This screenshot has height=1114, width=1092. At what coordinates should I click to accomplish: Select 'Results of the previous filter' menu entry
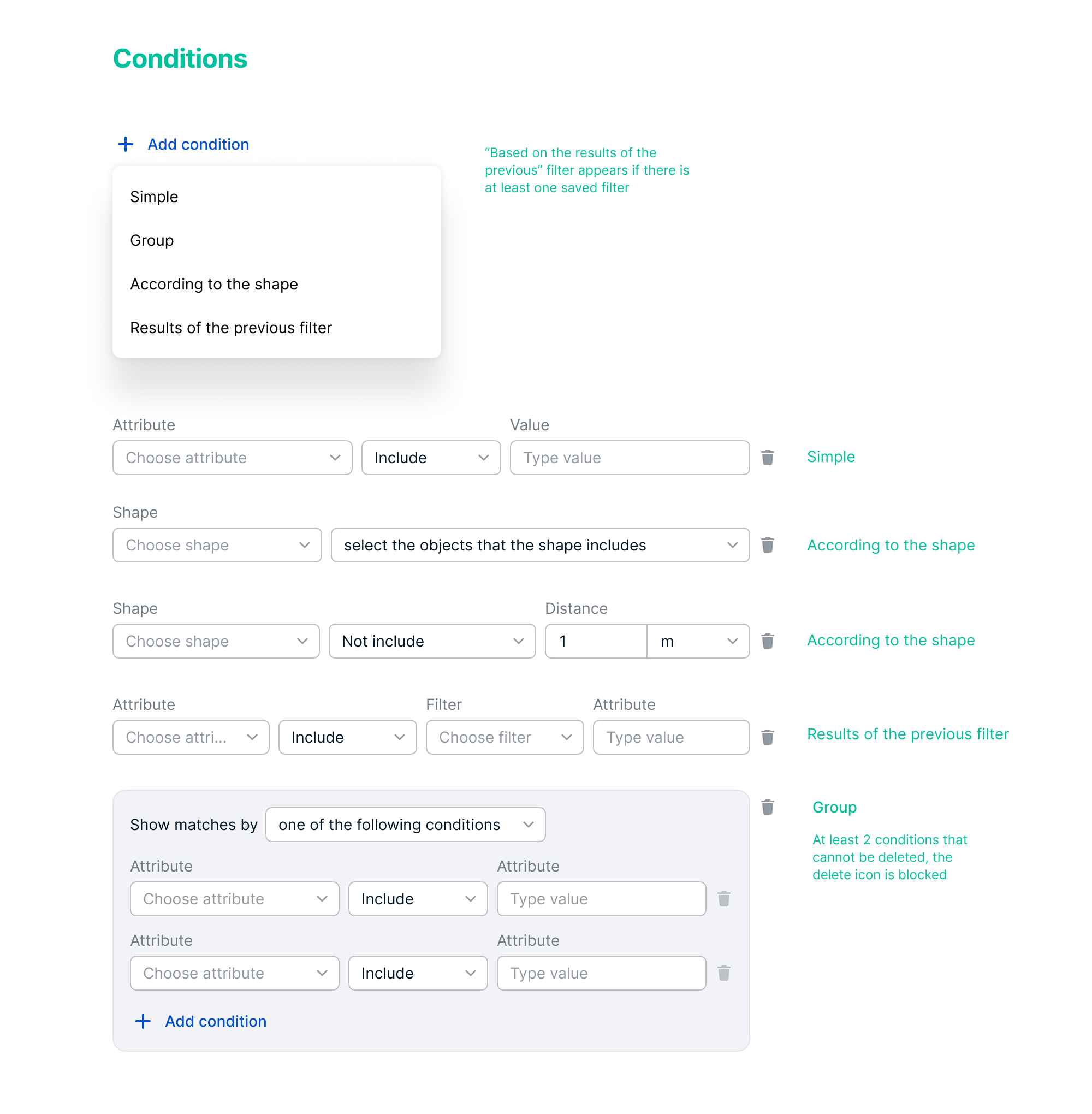tap(230, 328)
